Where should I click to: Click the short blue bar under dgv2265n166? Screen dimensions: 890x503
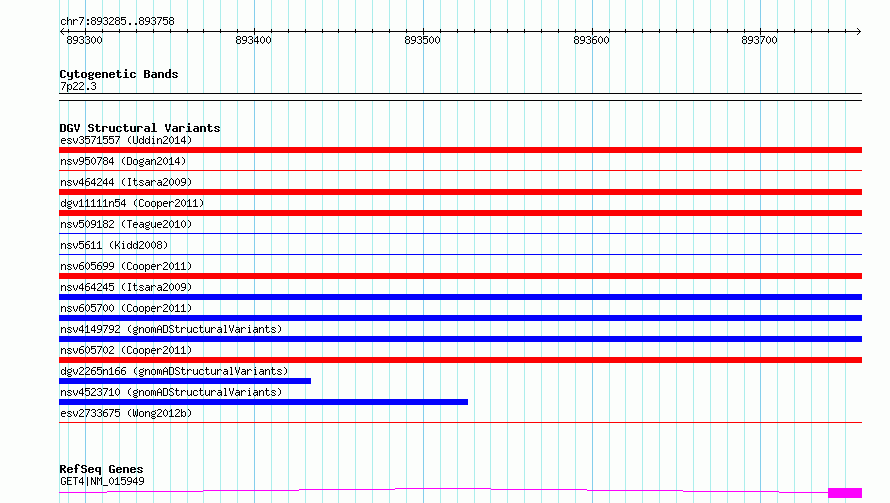coord(185,381)
